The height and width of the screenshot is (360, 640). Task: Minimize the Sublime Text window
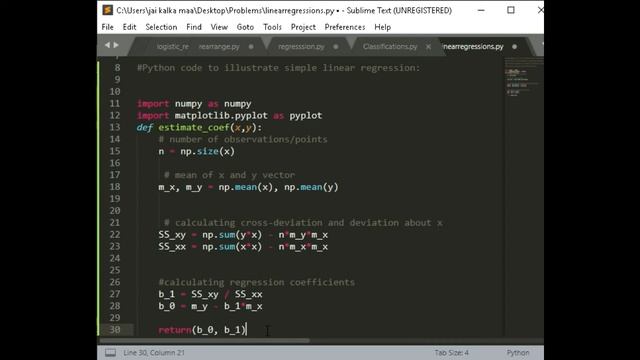coord(481,10)
